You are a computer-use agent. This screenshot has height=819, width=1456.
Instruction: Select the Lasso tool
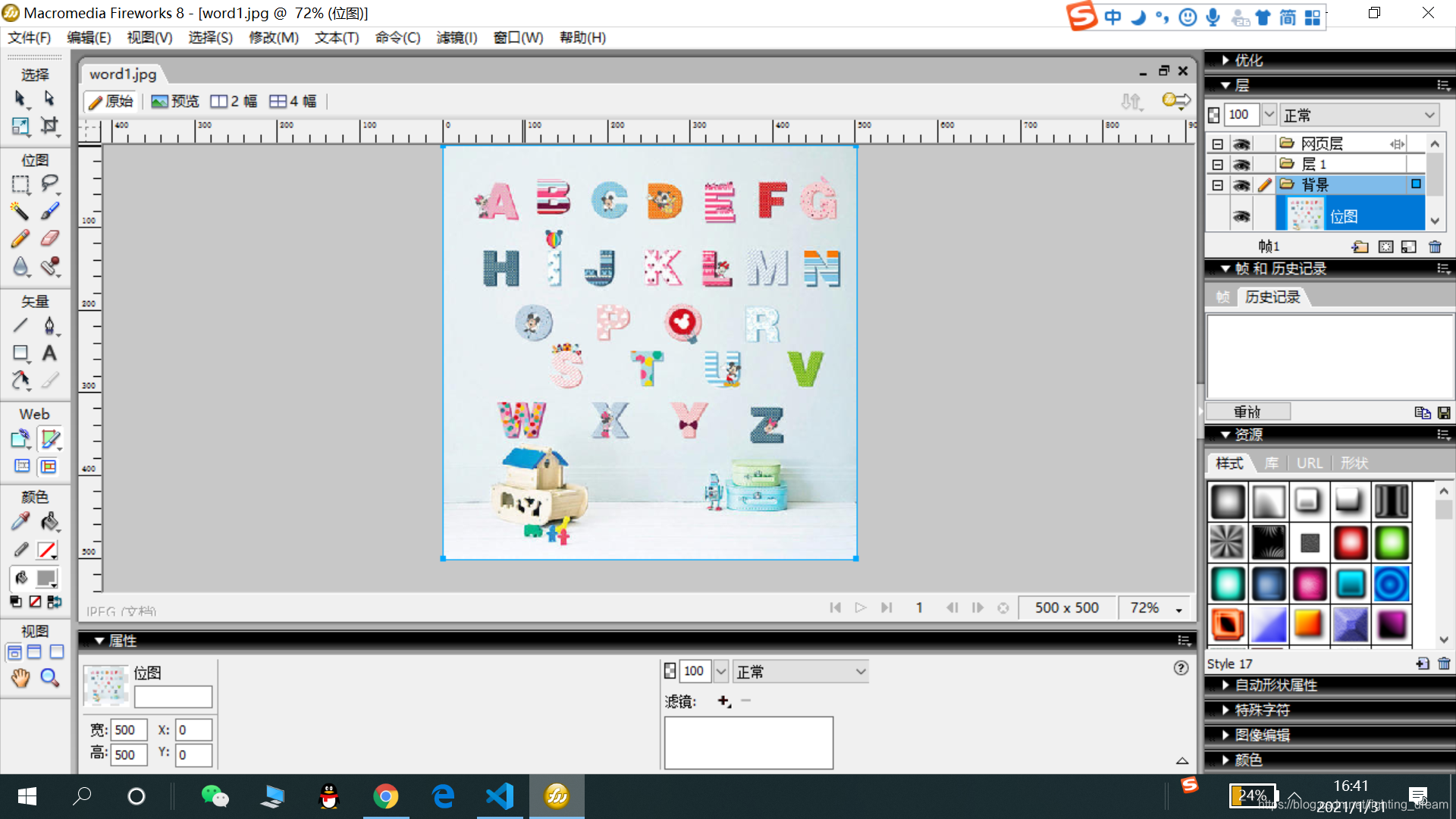49,184
